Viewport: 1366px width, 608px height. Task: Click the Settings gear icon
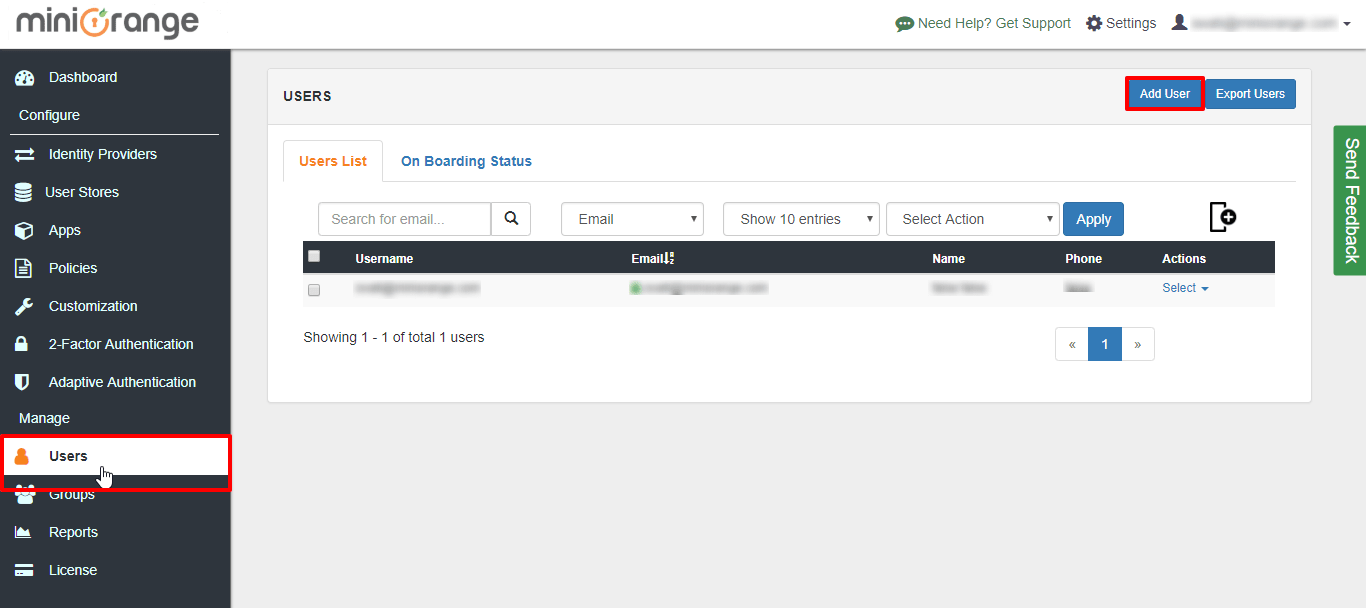tap(1094, 23)
